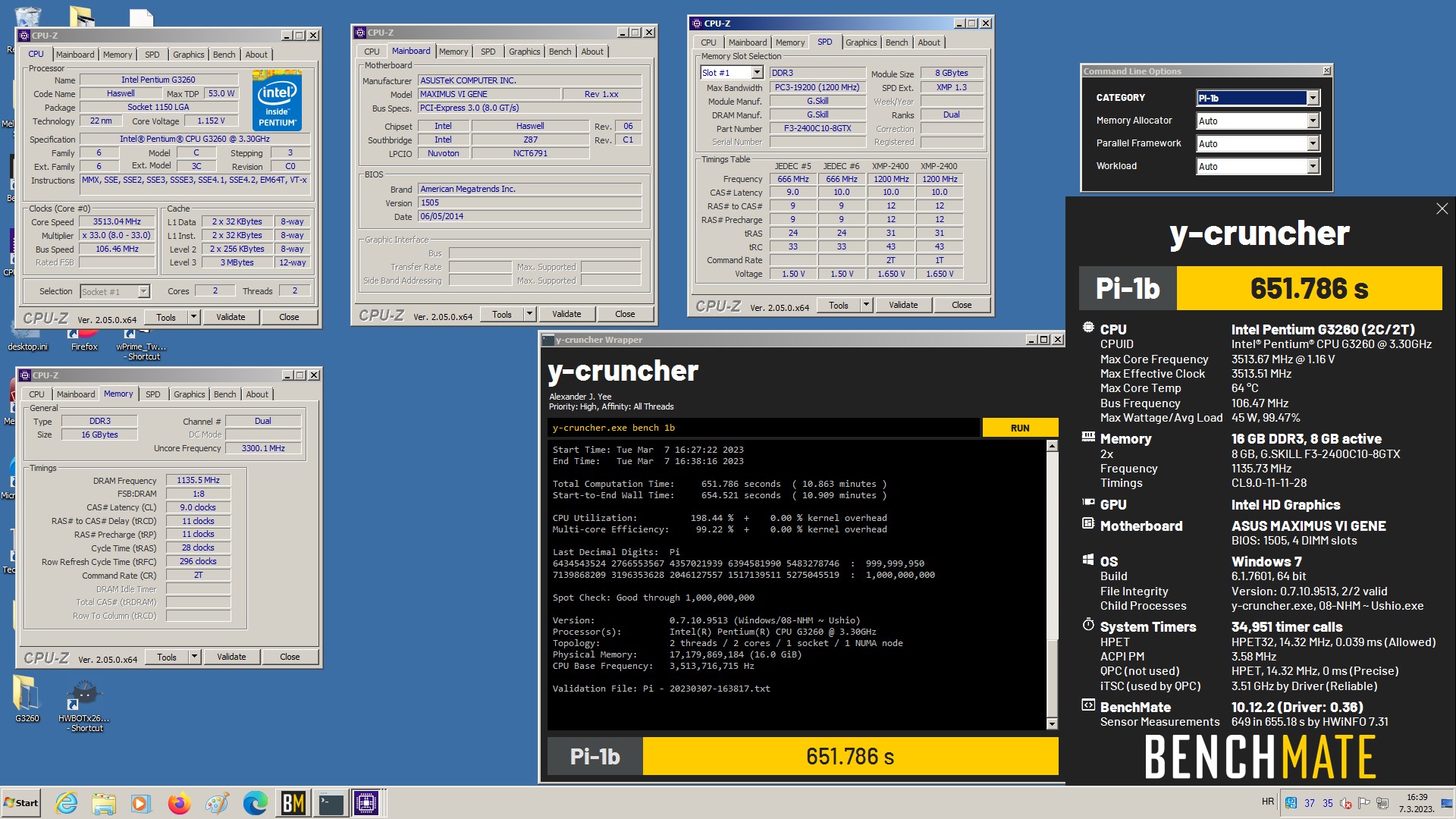The width and height of the screenshot is (1456, 819).
Task: Click the System Timers clock icon
Action: [1088, 625]
